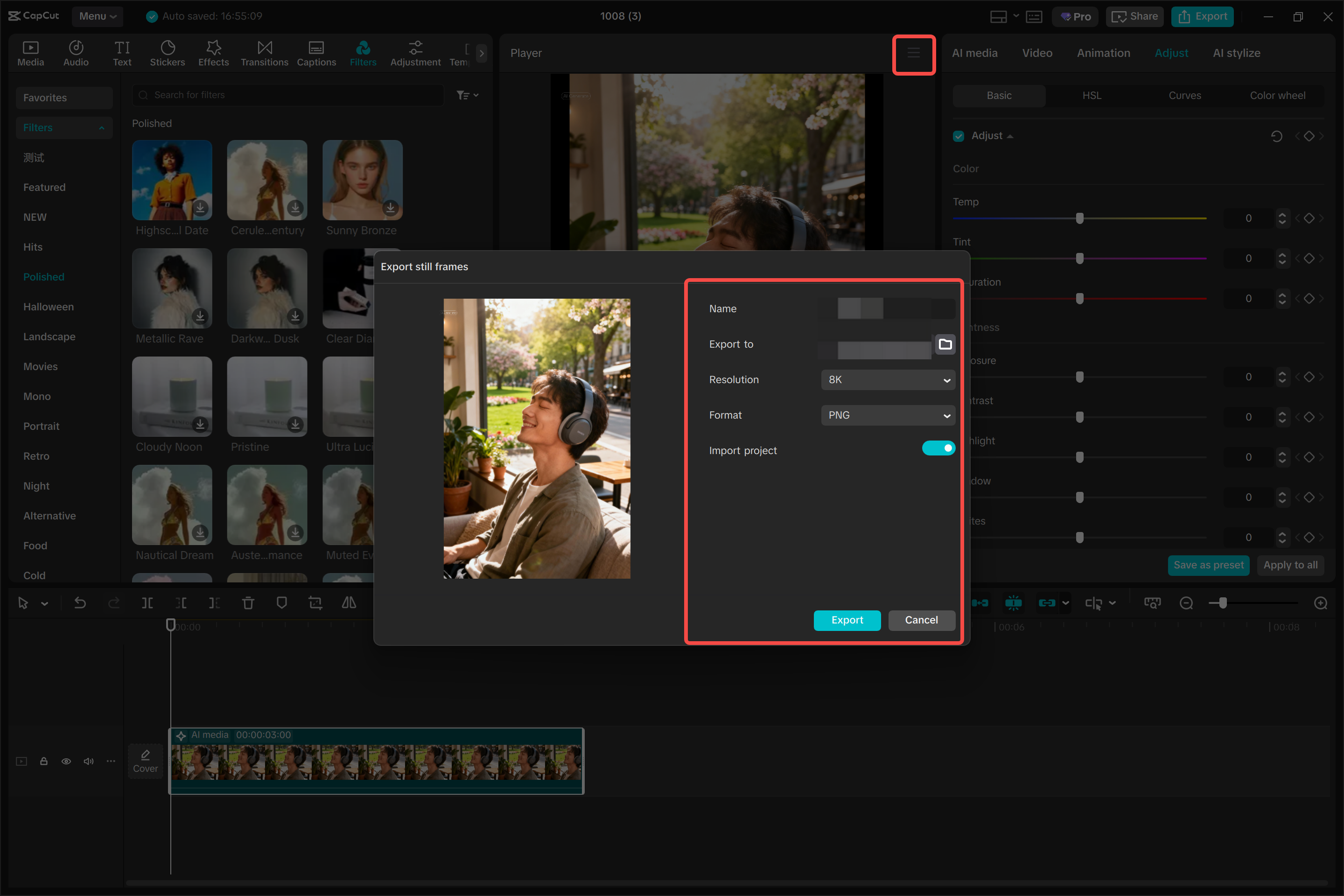Image resolution: width=1344 pixels, height=896 pixels.
Task: Disable the Import project toggle
Action: 938,448
